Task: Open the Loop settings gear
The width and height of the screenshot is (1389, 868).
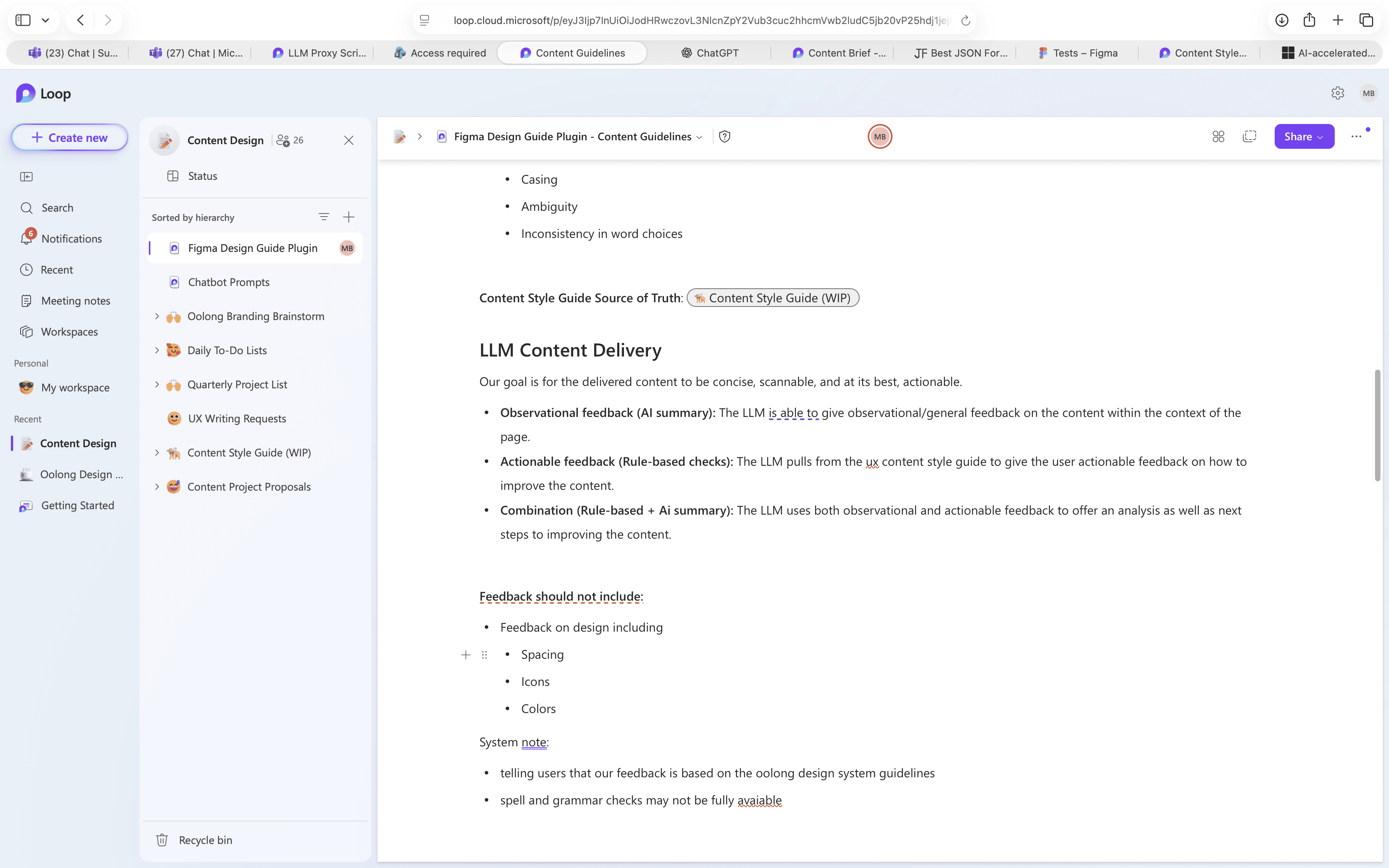Action: [x=1337, y=93]
